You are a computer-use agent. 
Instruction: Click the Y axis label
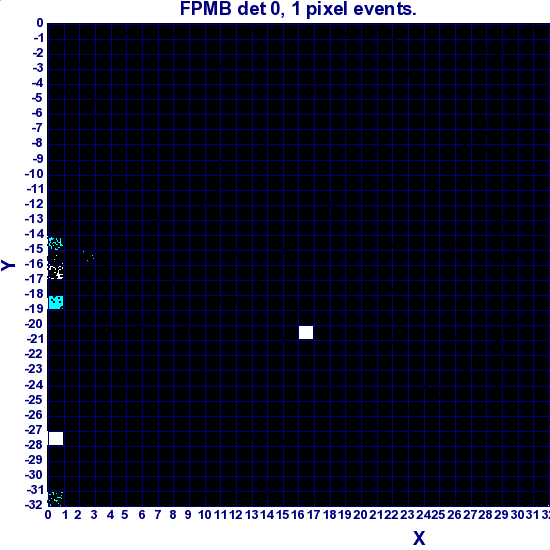point(8,265)
